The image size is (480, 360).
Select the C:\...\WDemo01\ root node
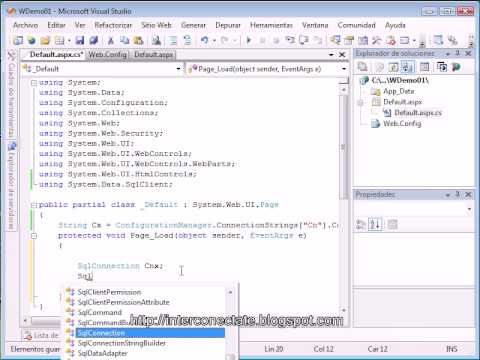400,80
